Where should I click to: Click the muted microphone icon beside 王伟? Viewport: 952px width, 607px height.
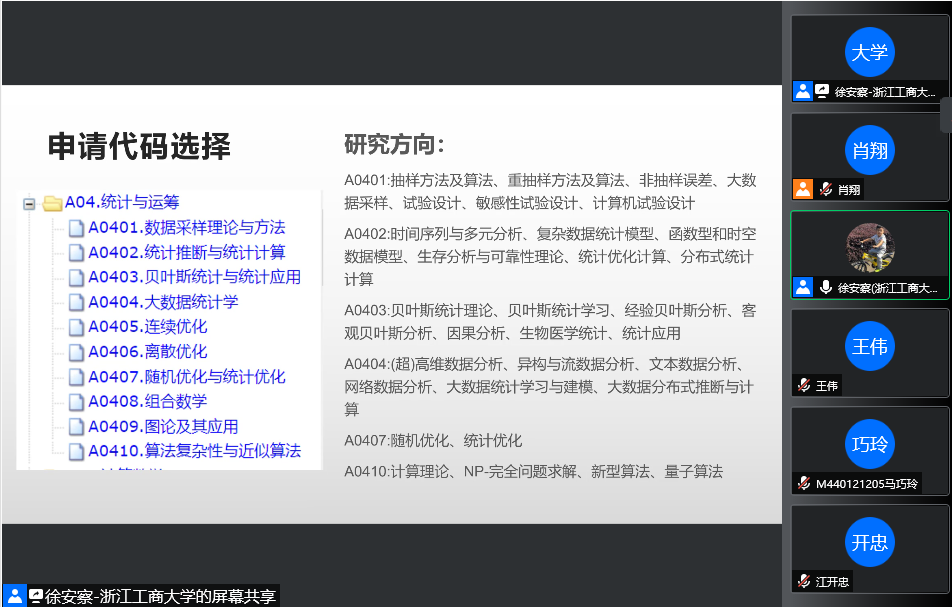(803, 385)
